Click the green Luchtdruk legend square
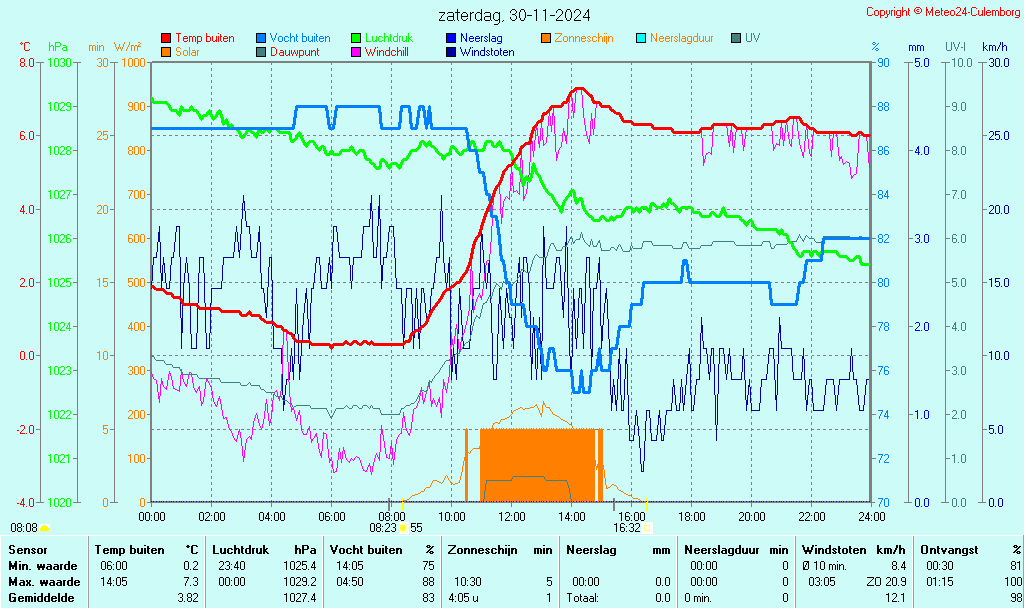The width and height of the screenshot is (1026, 608). (x=356, y=38)
